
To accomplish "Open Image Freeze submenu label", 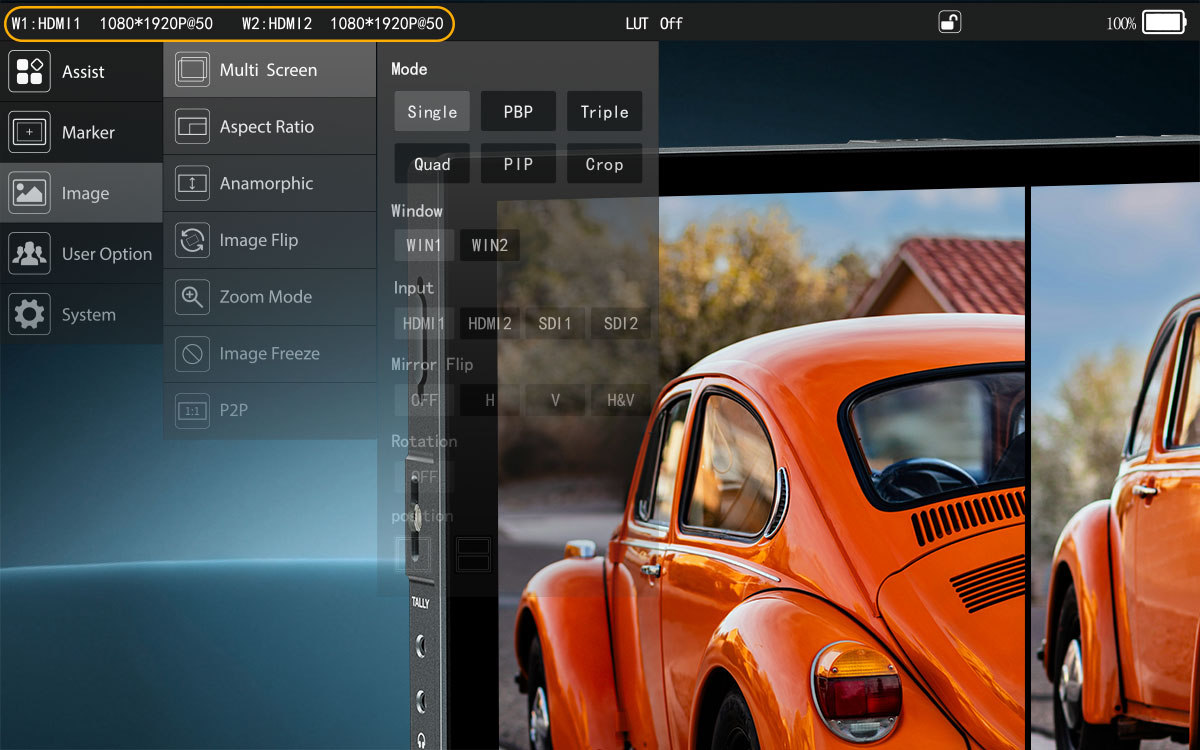I will [270, 354].
